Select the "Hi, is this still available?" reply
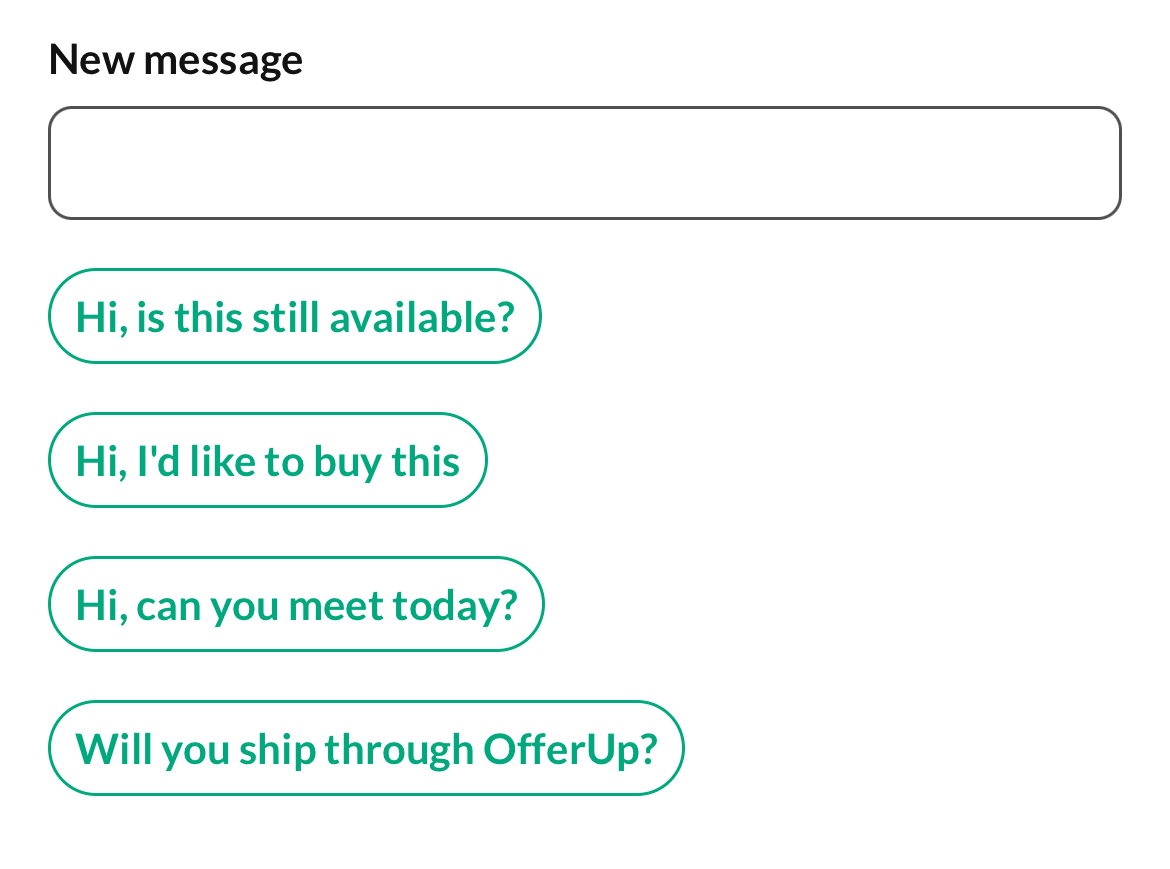 [294, 316]
